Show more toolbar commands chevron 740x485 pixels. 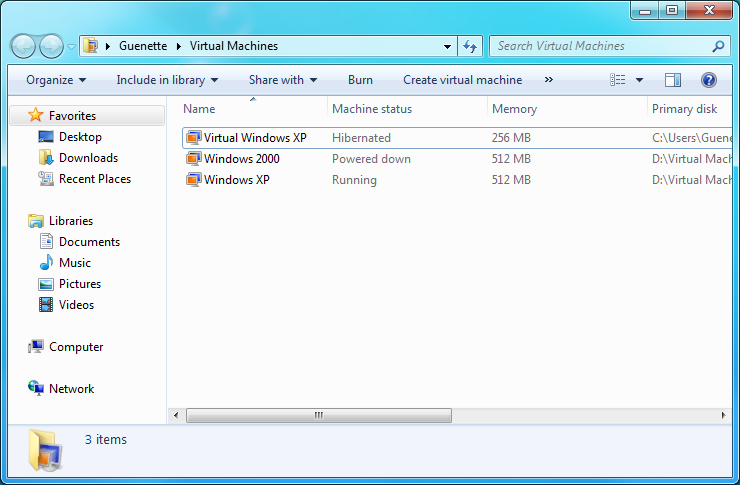point(548,80)
